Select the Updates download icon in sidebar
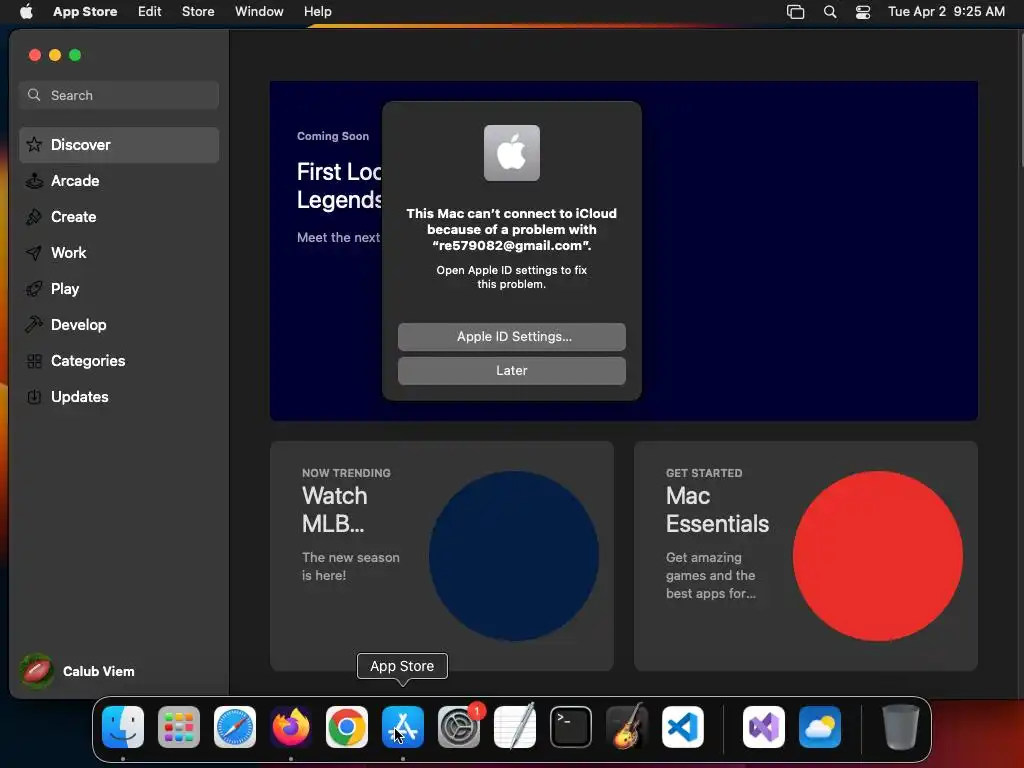This screenshot has height=768, width=1024. 34,397
